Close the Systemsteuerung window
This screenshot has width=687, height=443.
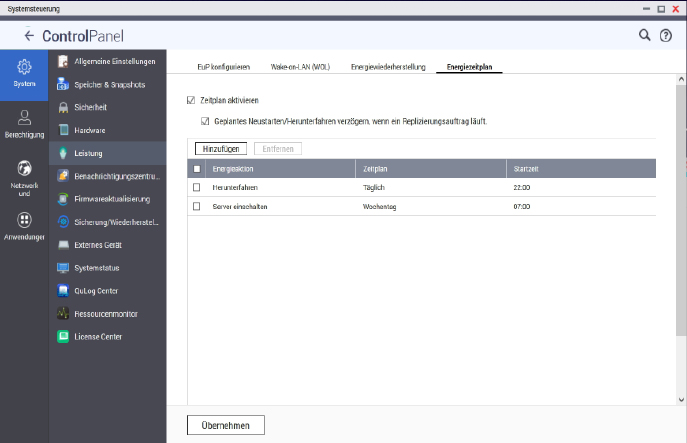676,9
